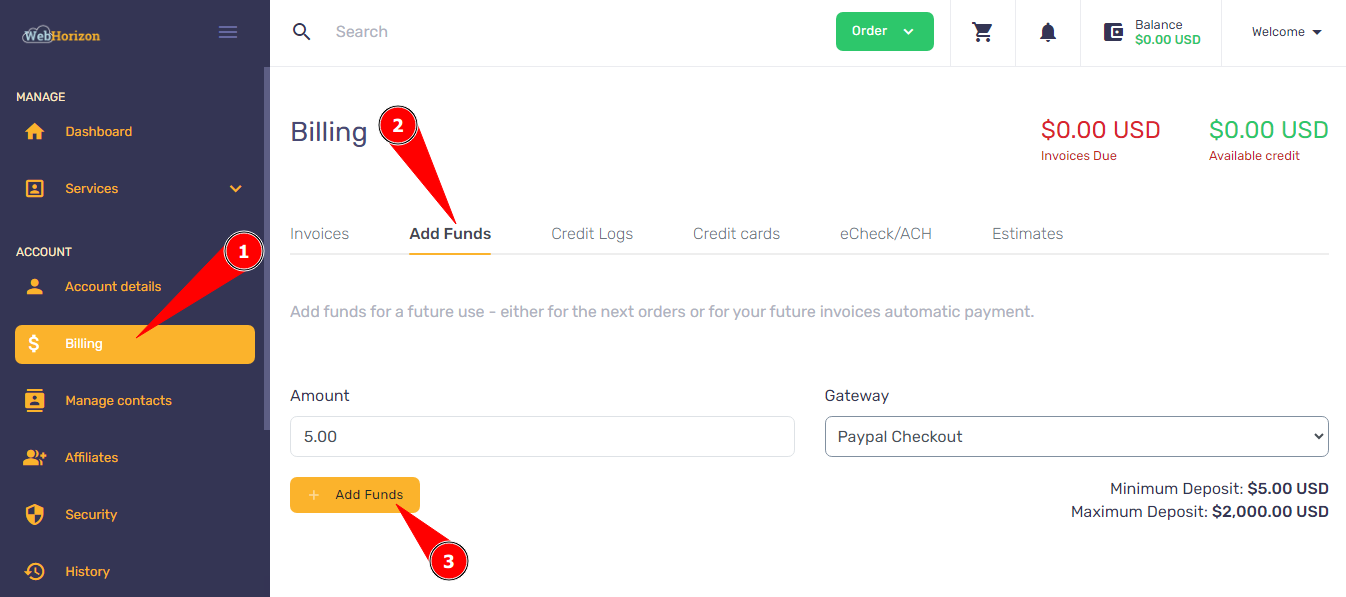
Task: Open Manage contacts via its icon
Action: (35, 400)
